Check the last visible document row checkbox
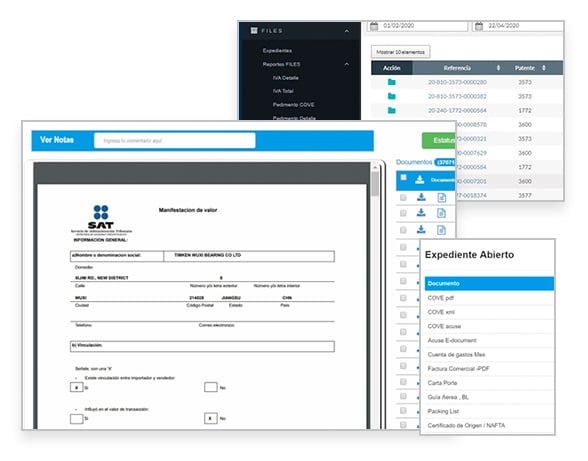This screenshot has width=588, height=461. point(403,425)
